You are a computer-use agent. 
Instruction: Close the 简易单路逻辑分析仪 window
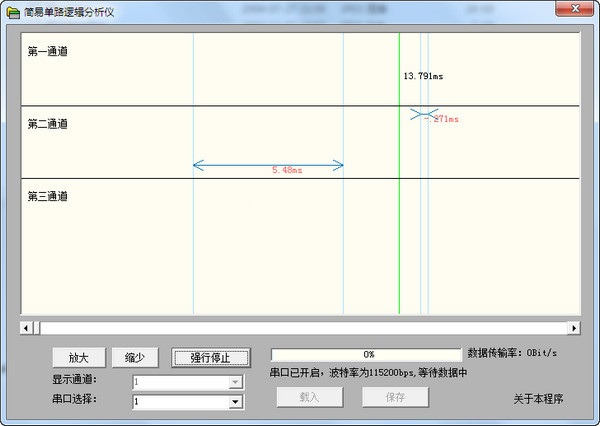(575, 8)
